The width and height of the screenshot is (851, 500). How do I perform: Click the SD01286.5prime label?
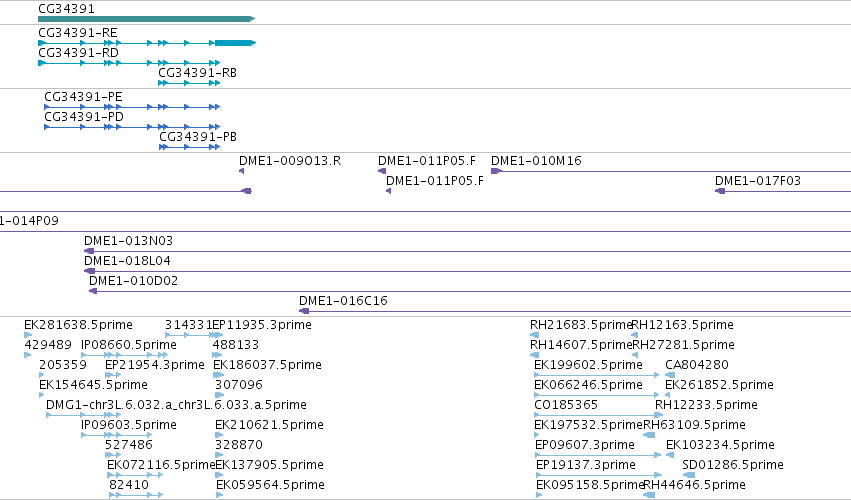[x=733, y=465]
